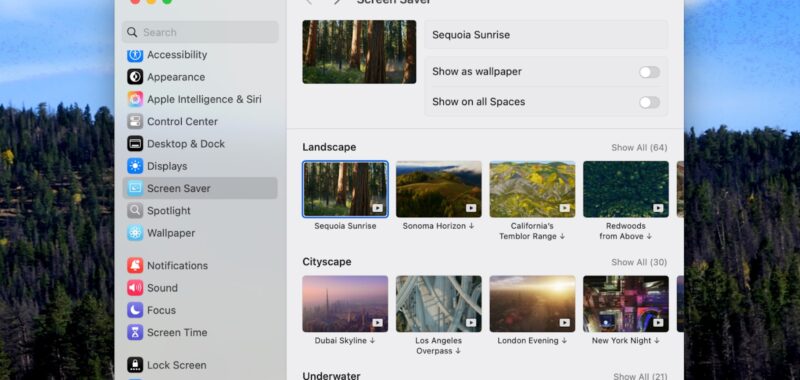This screenshot has width=800, height=380.
Task: Click the Lock Screen icon
Action: click(135, 365)
